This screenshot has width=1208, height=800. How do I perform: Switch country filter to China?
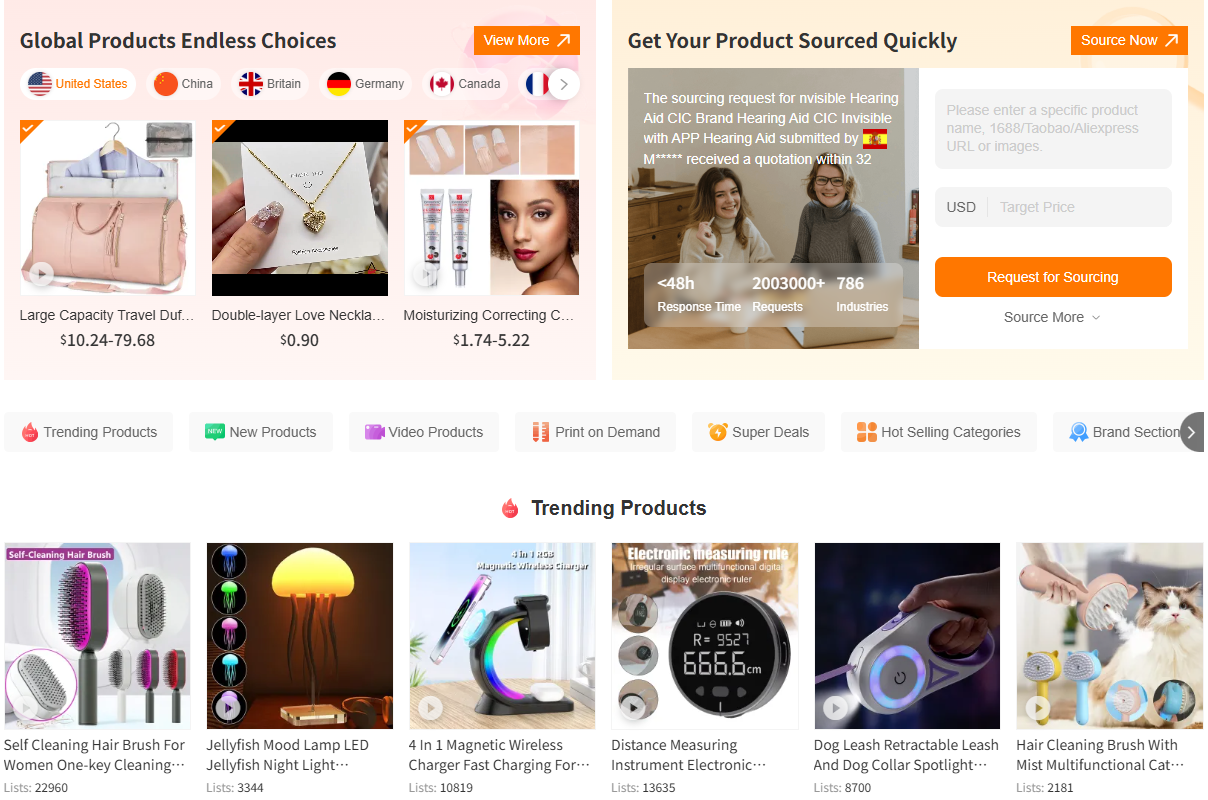(x=183, y=84)
